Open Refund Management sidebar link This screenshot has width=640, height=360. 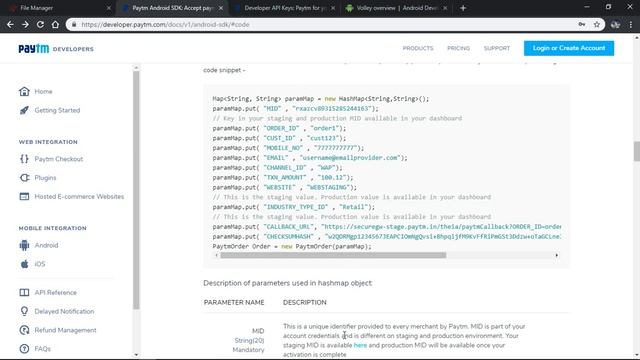click(x=65, y=330)
